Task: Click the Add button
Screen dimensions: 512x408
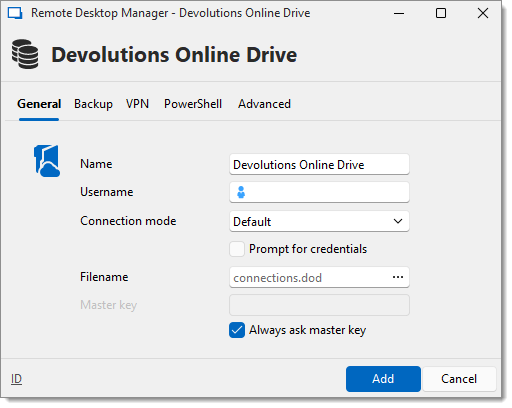Action: coord(383,379)
